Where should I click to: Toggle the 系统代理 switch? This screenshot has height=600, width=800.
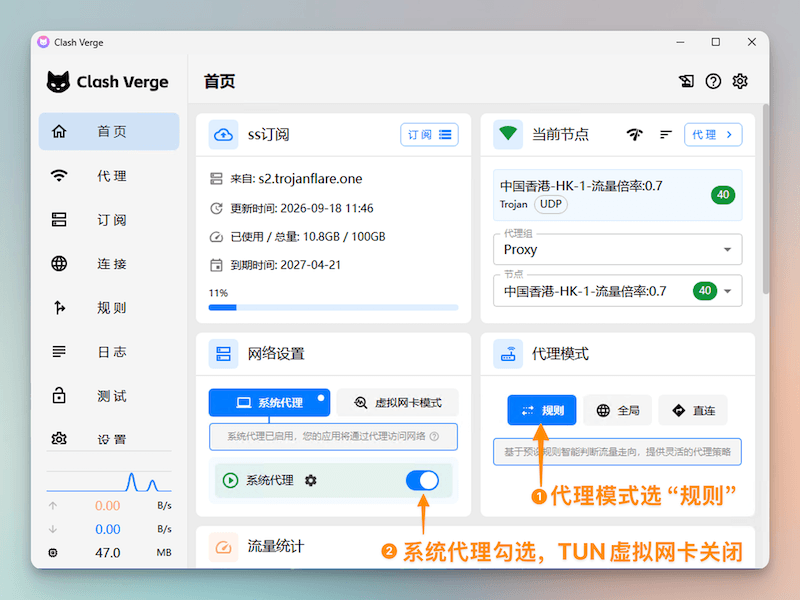pos(422,480)
